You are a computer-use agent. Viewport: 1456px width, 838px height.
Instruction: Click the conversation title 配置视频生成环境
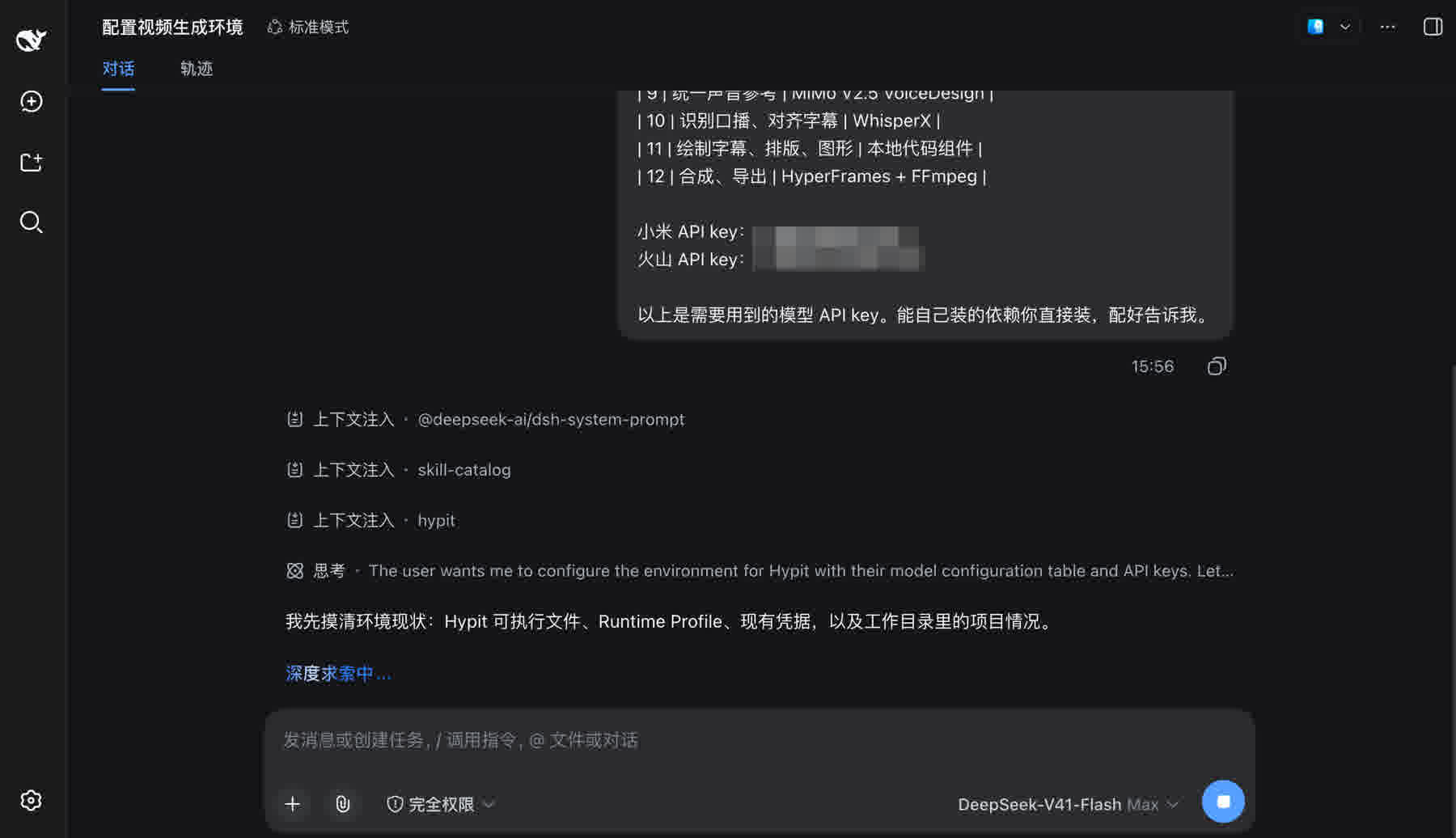click(x=172, y=28)
